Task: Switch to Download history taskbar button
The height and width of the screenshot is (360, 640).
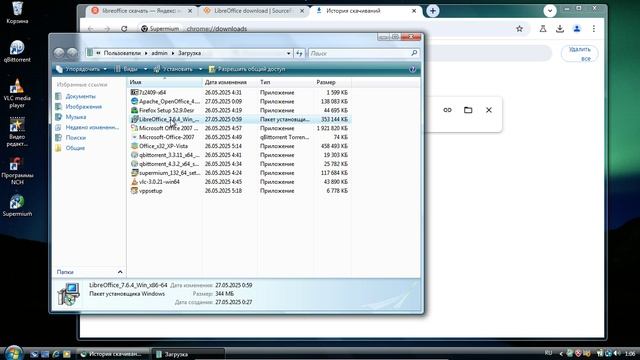Action: (113, 354)
